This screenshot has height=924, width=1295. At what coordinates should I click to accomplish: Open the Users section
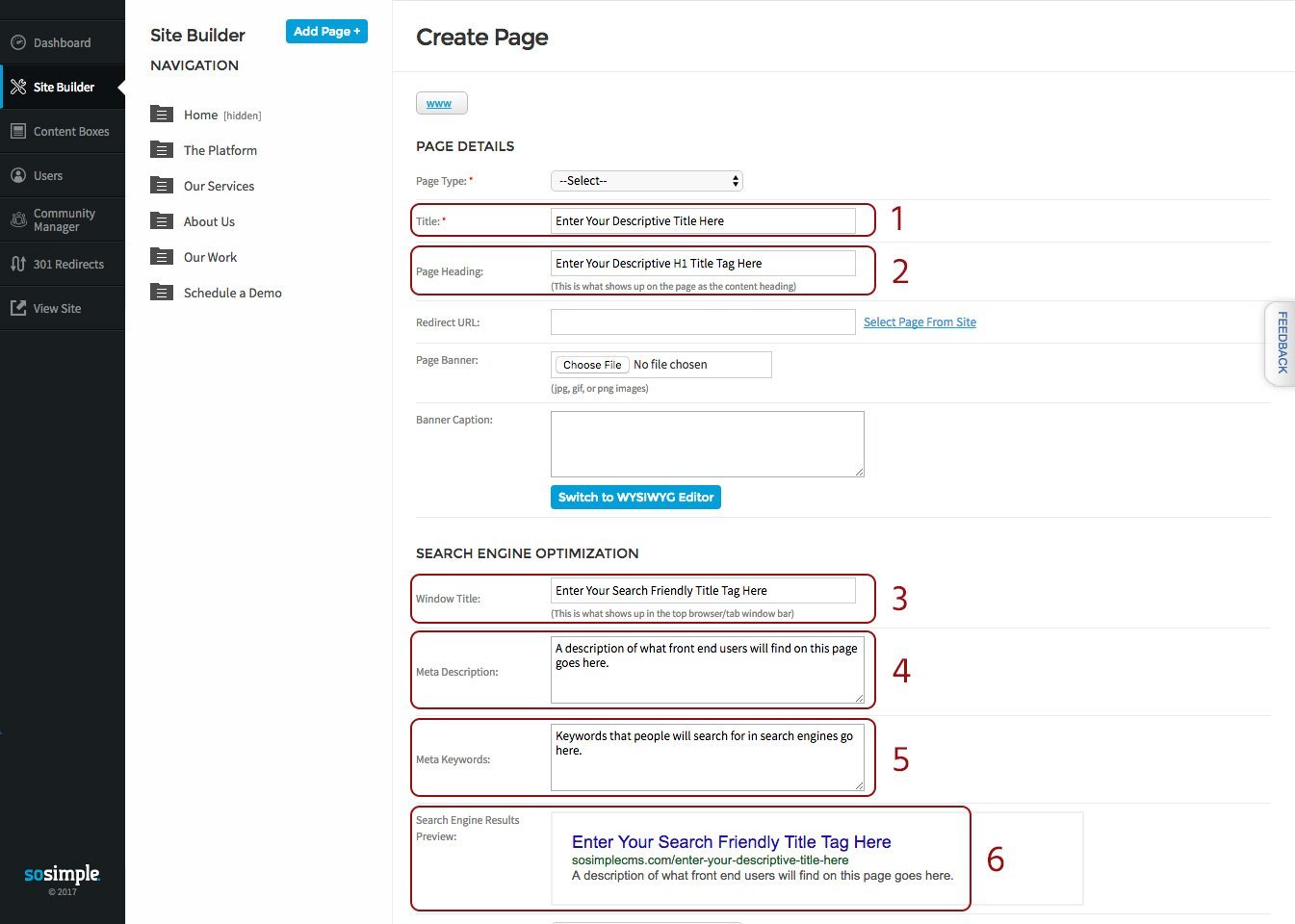click(63, 175)
